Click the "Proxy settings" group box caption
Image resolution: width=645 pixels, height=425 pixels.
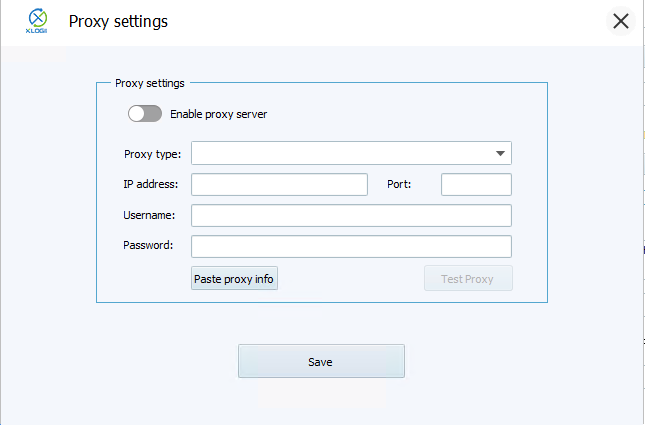click(150, 83)
